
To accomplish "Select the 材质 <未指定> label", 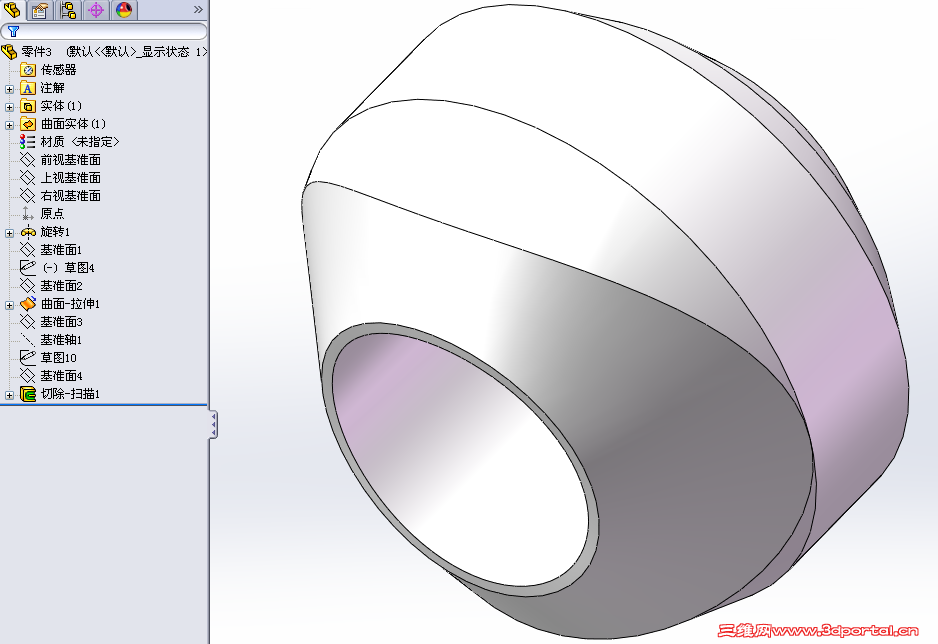I will tap(80, 142).
